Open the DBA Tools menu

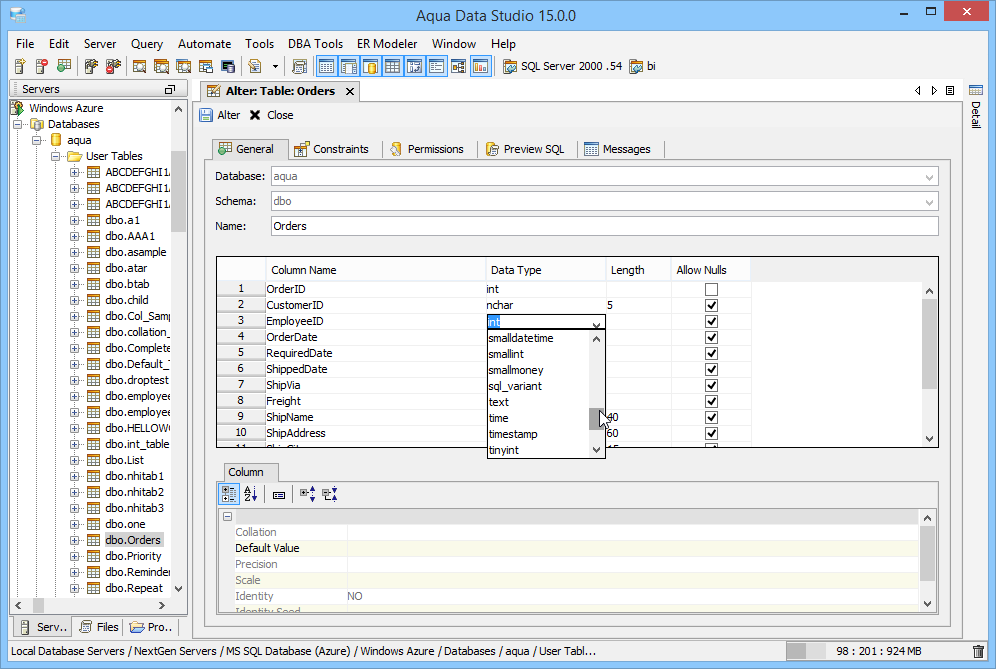pyautogui.click(x=315, y=44)
